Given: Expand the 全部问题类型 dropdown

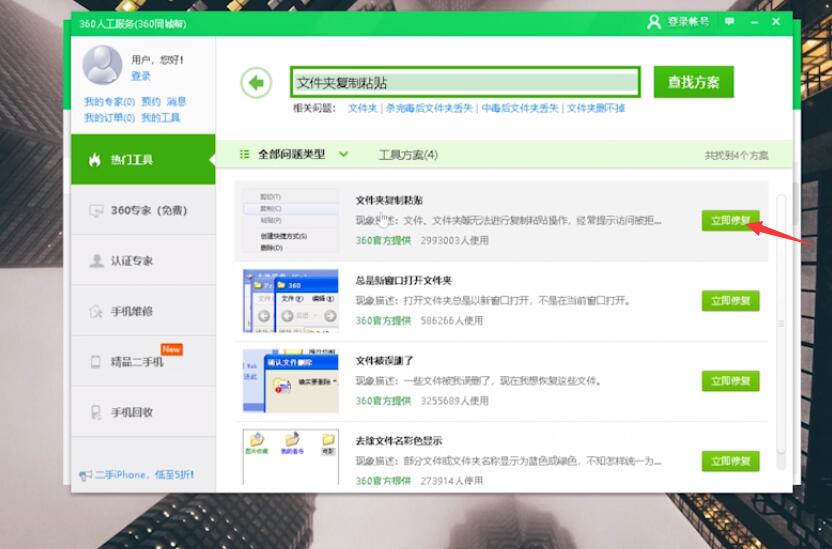Looking at the screenshot, I should tap(343, 154).
